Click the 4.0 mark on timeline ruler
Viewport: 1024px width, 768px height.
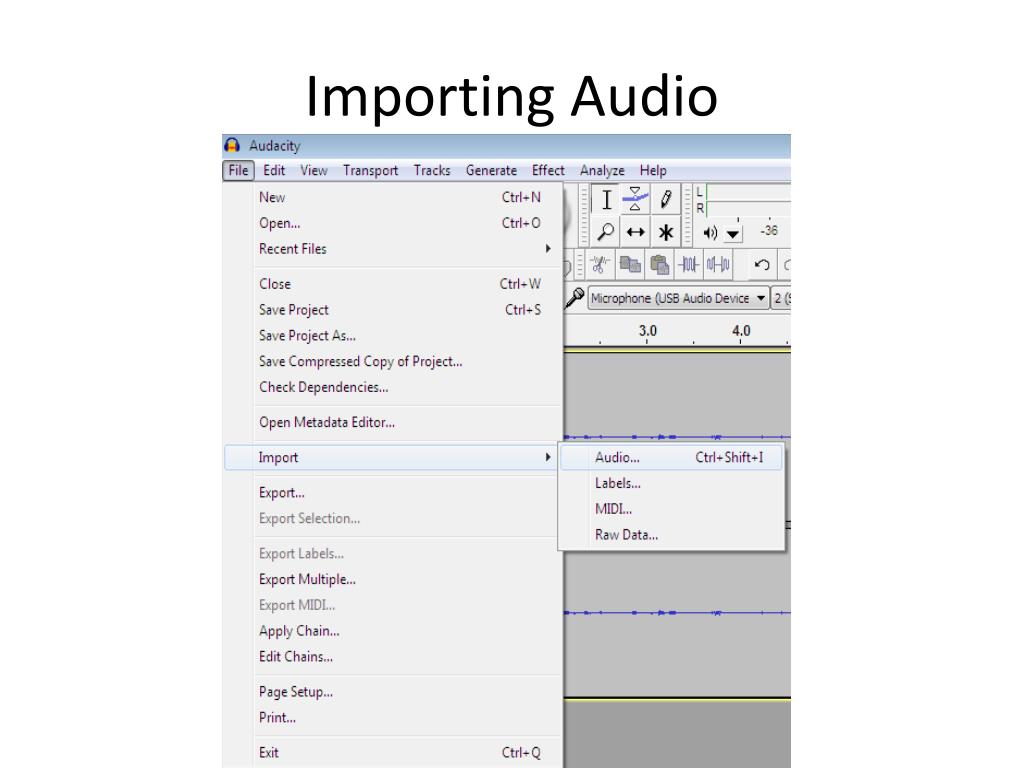point(741,331)
